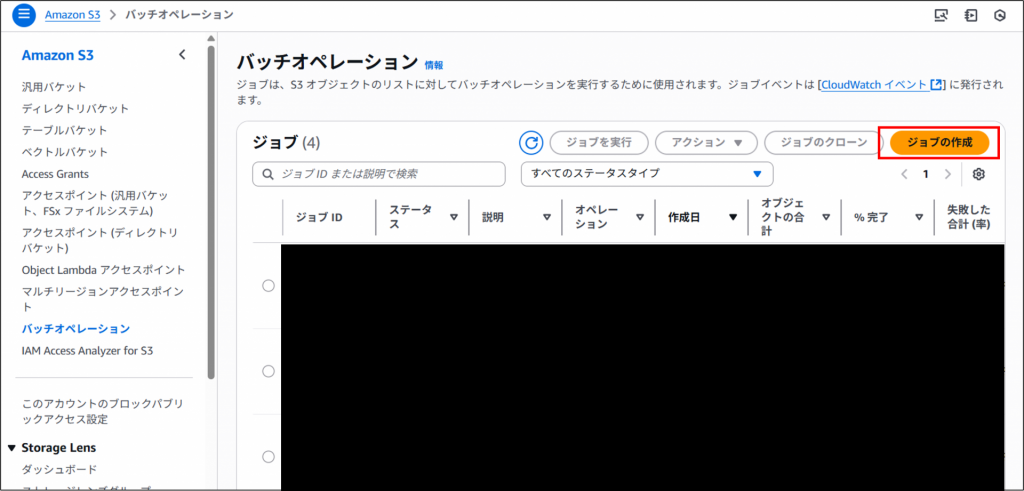The image size is (1024, 491).
Task: Click the next page arrow icon
Action: [x=948, y=174]
